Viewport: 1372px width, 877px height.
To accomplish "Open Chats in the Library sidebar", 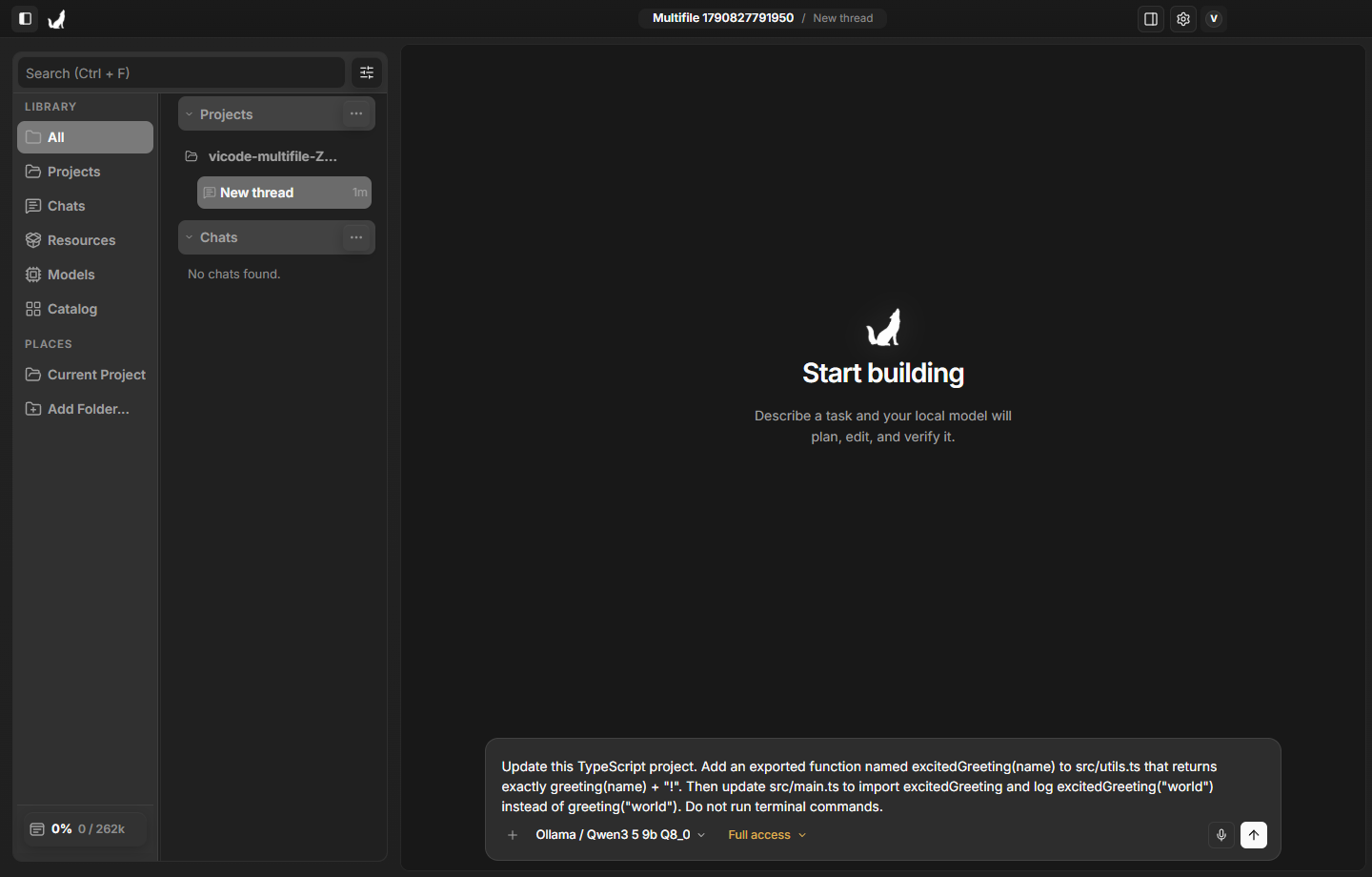I will coord(85,206).
